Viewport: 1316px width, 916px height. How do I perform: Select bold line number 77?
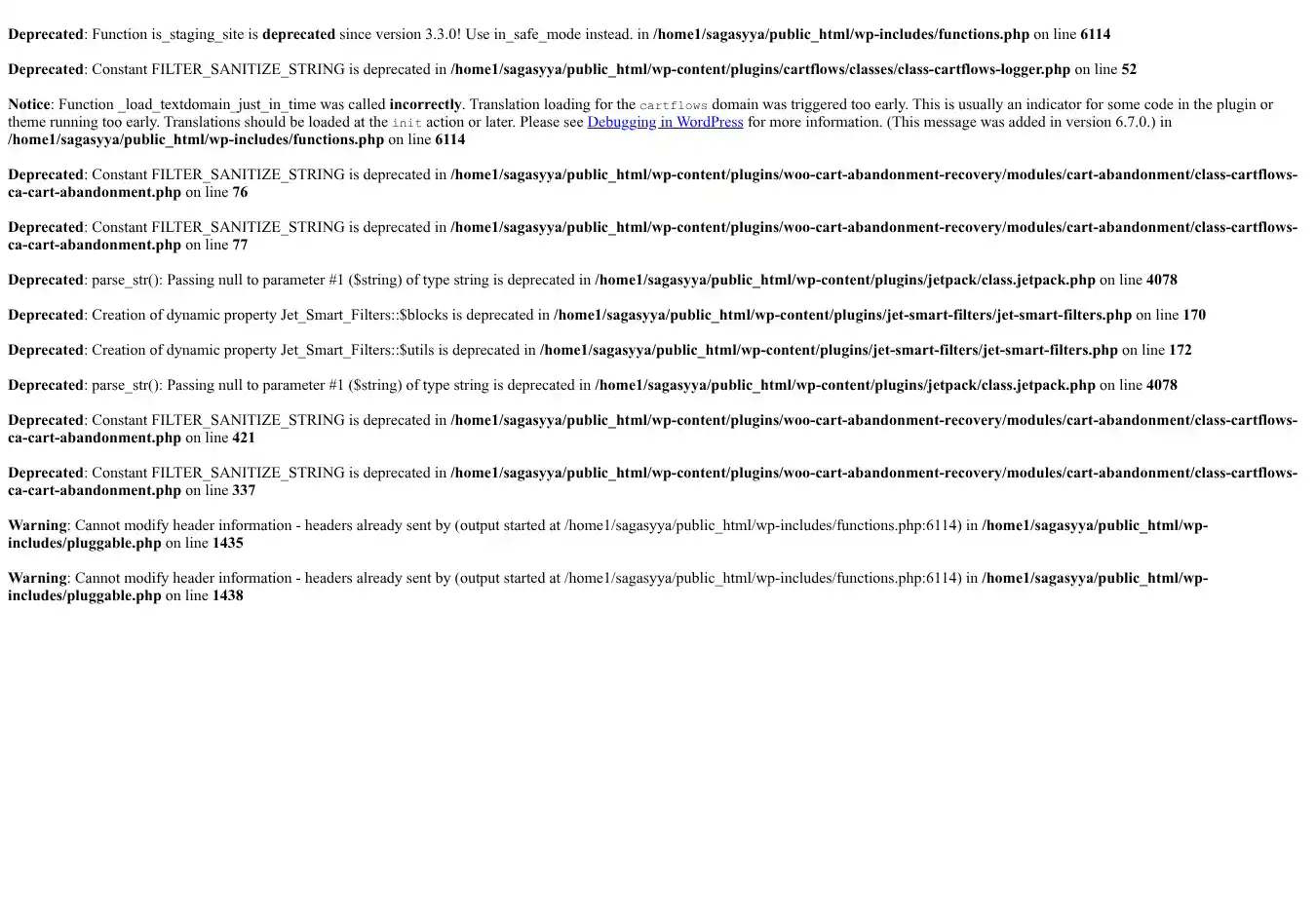(240, 245)
